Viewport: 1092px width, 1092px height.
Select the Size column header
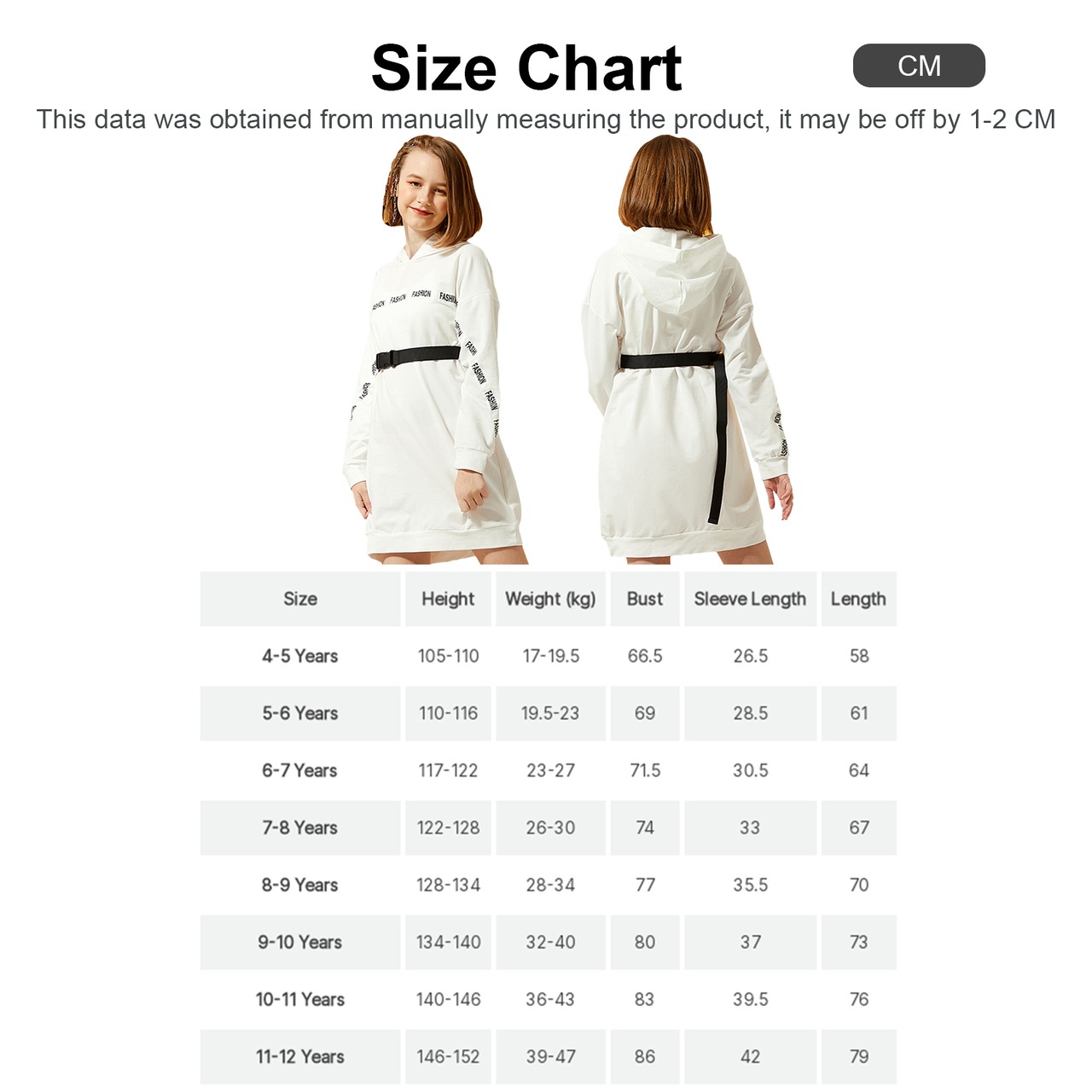pyautogui.click(x=300, y=599)
